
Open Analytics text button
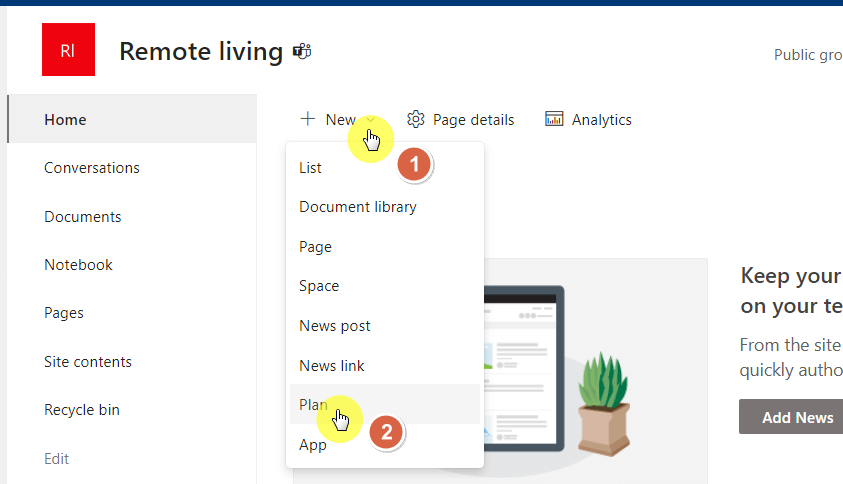coord(602,119)
